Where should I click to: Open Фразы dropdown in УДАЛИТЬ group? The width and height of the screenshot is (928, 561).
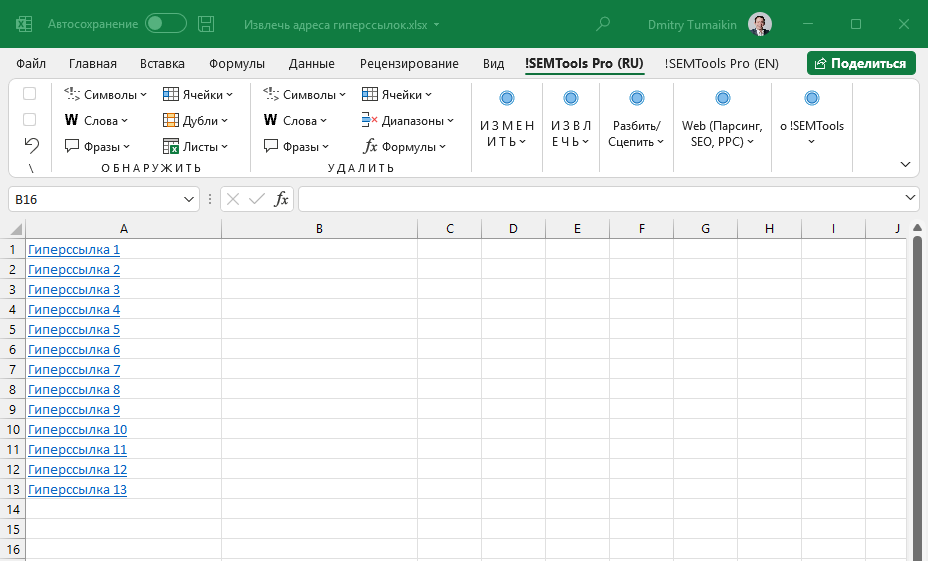point(296,146)
